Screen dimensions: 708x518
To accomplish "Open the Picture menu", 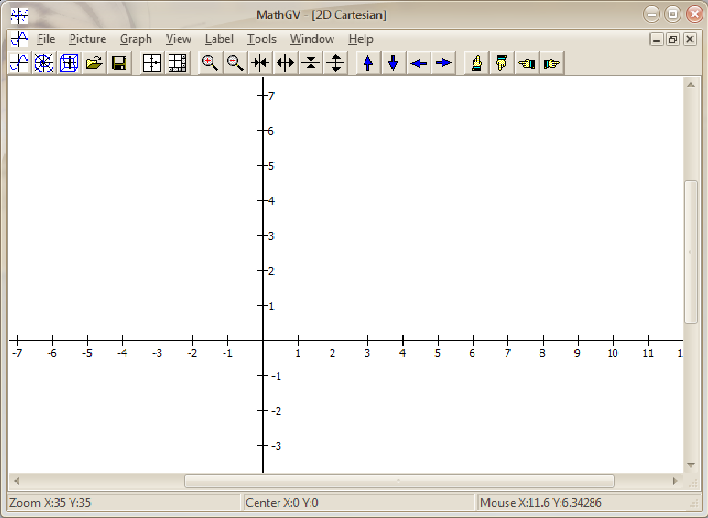I will coord(87,39).
